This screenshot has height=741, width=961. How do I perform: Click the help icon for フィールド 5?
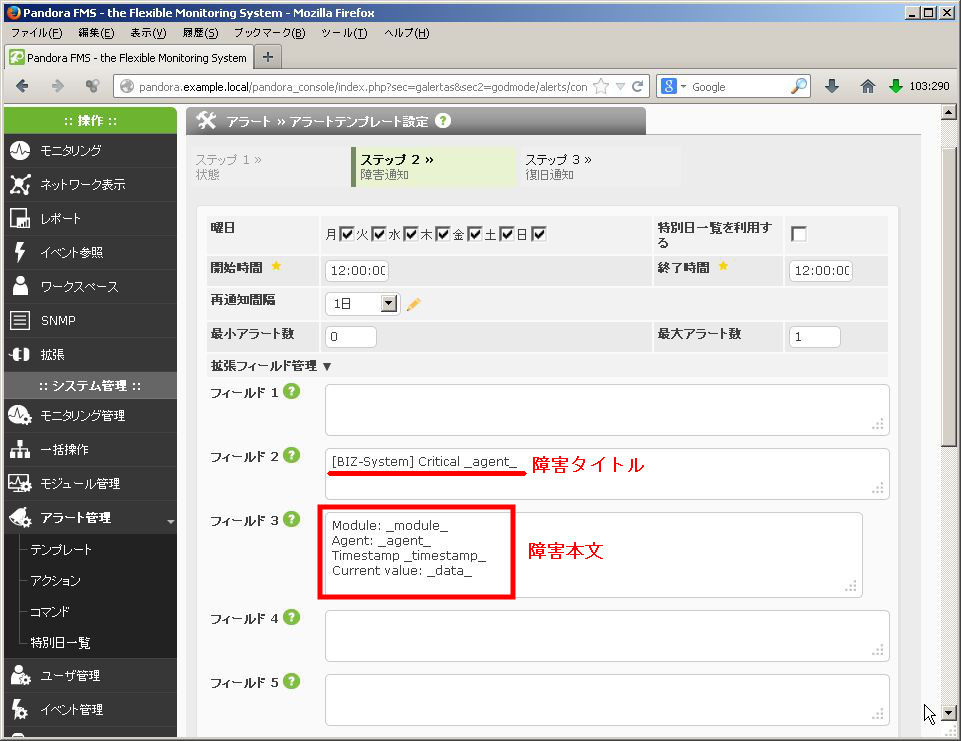click(292, 681)
